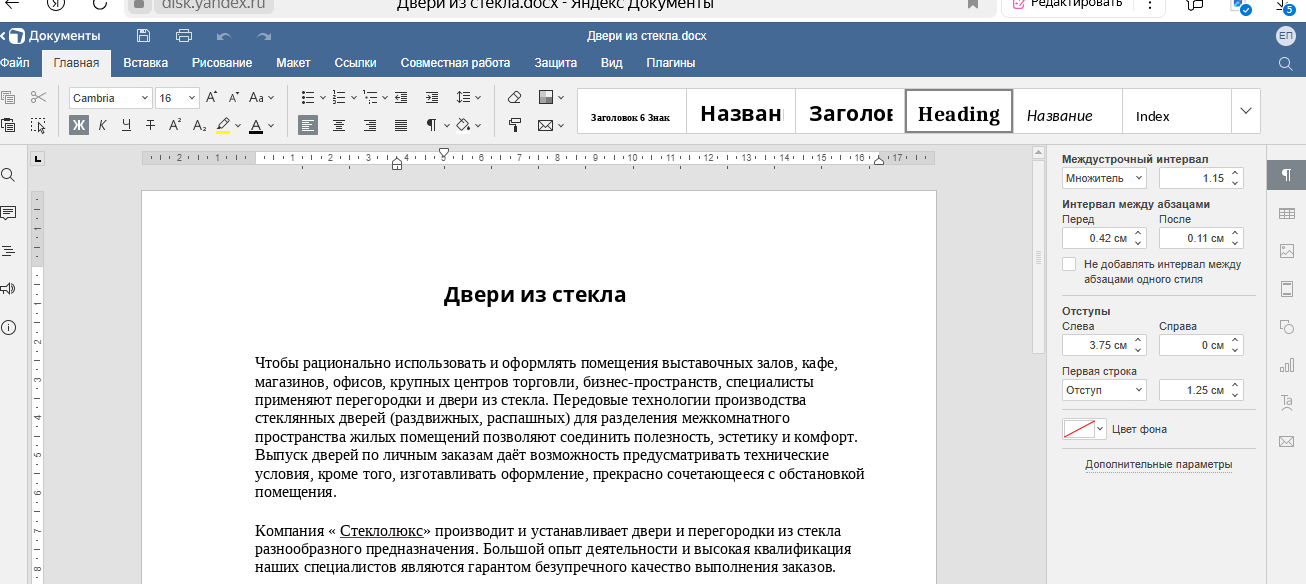Open the Cambria font name dropdown
This screenshot has width=1306, height=584.
coord(145,98)
